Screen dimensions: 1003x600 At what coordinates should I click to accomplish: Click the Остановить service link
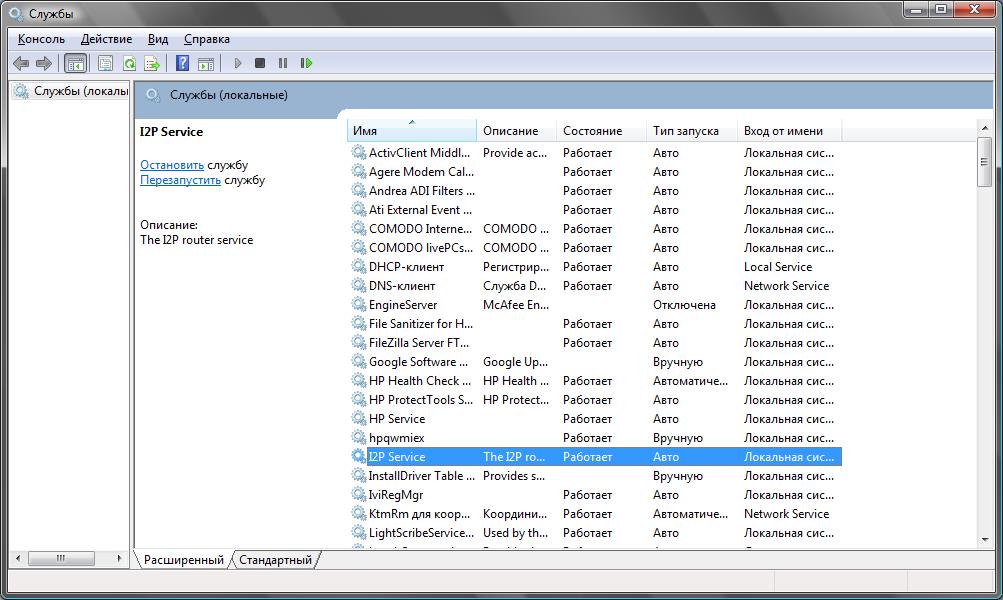(x=172, y=165)
